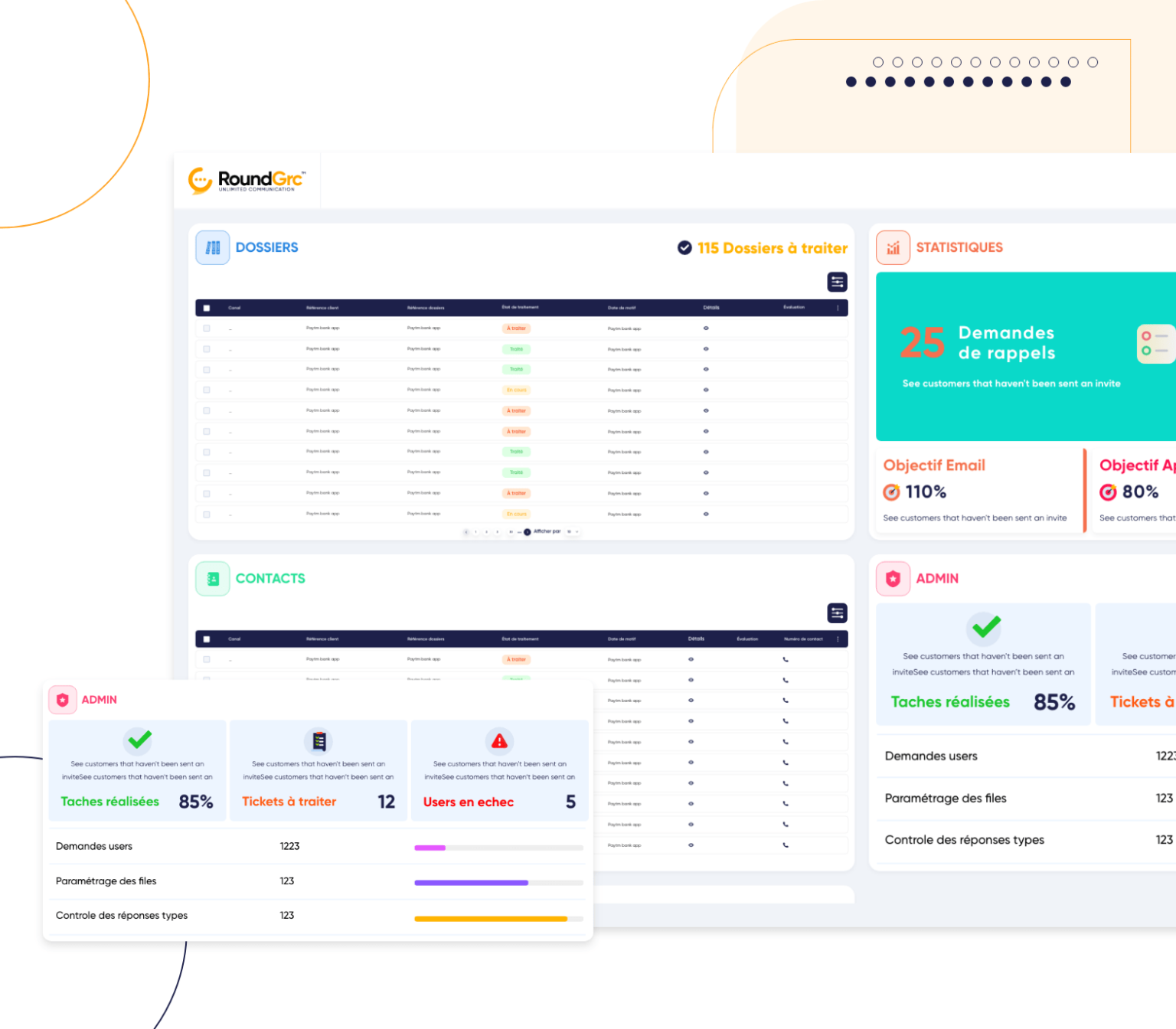Check the first row checkbox in Contacts table
Screen dimensions: 1176x1029
tap(206, 658)
